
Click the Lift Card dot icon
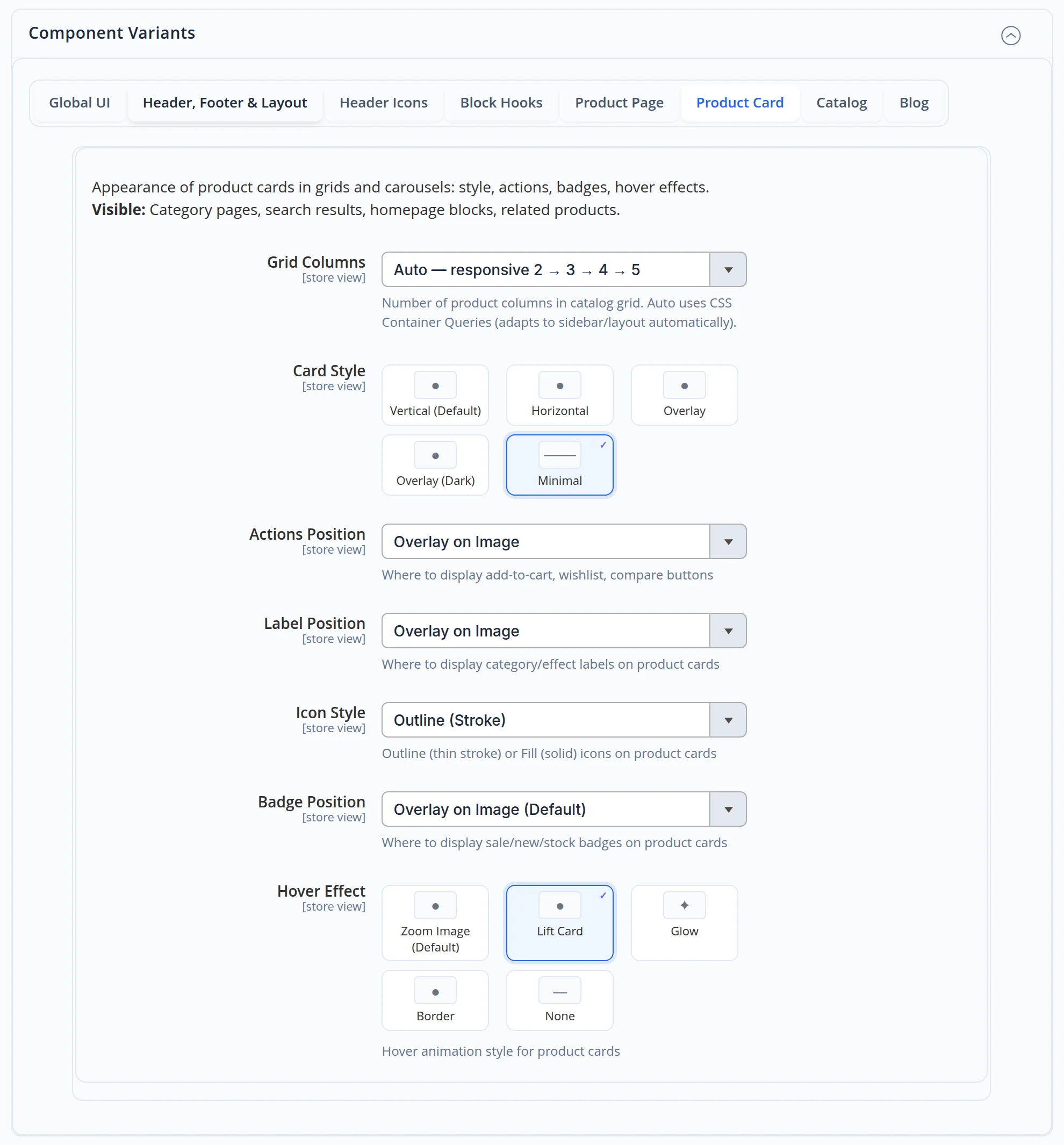tap(559, 905)
